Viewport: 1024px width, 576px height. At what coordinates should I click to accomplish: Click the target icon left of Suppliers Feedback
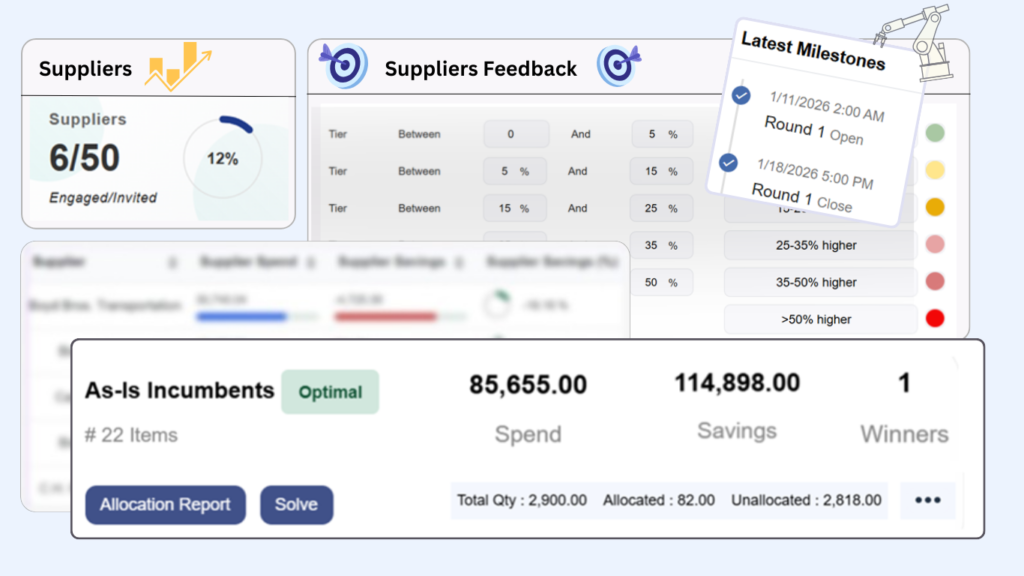pyautogui.click(x=345, y=67)
